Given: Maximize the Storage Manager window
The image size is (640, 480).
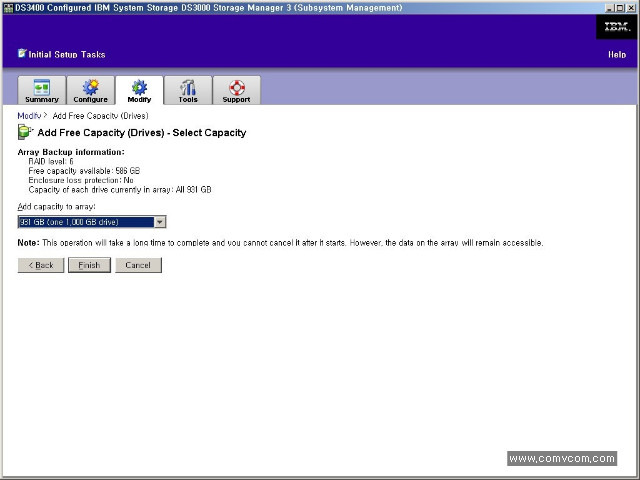Looking at the screenshot, I should click(620, 8).
